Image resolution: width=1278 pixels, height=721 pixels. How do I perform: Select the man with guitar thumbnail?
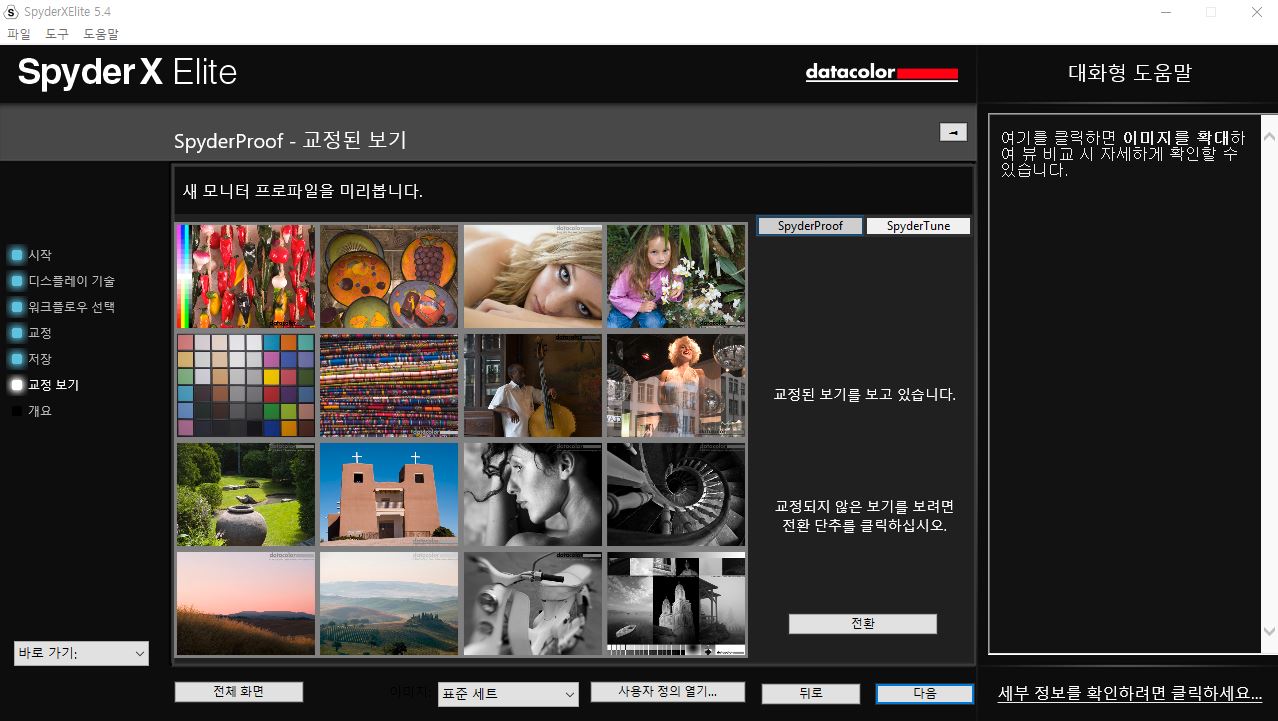click(x=533, y=385)
